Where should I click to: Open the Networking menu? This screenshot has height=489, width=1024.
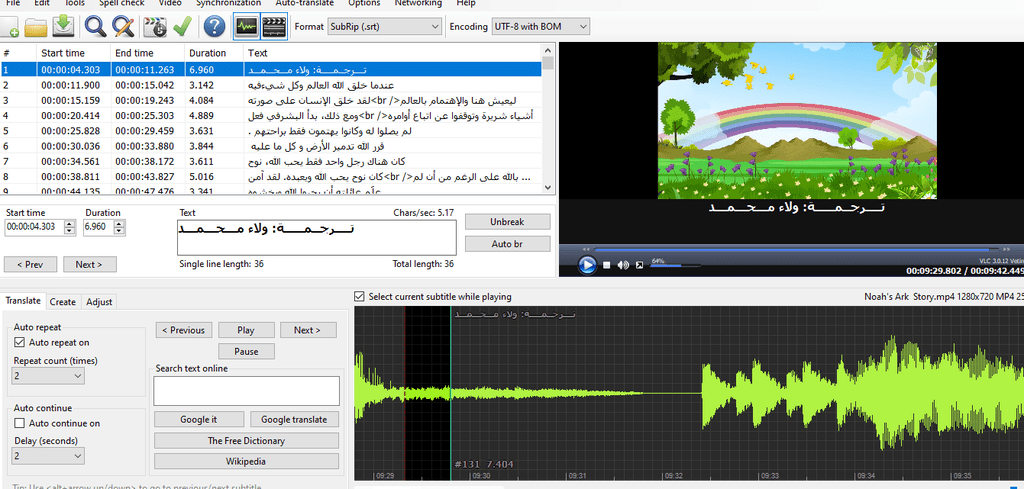coord(418,3)
